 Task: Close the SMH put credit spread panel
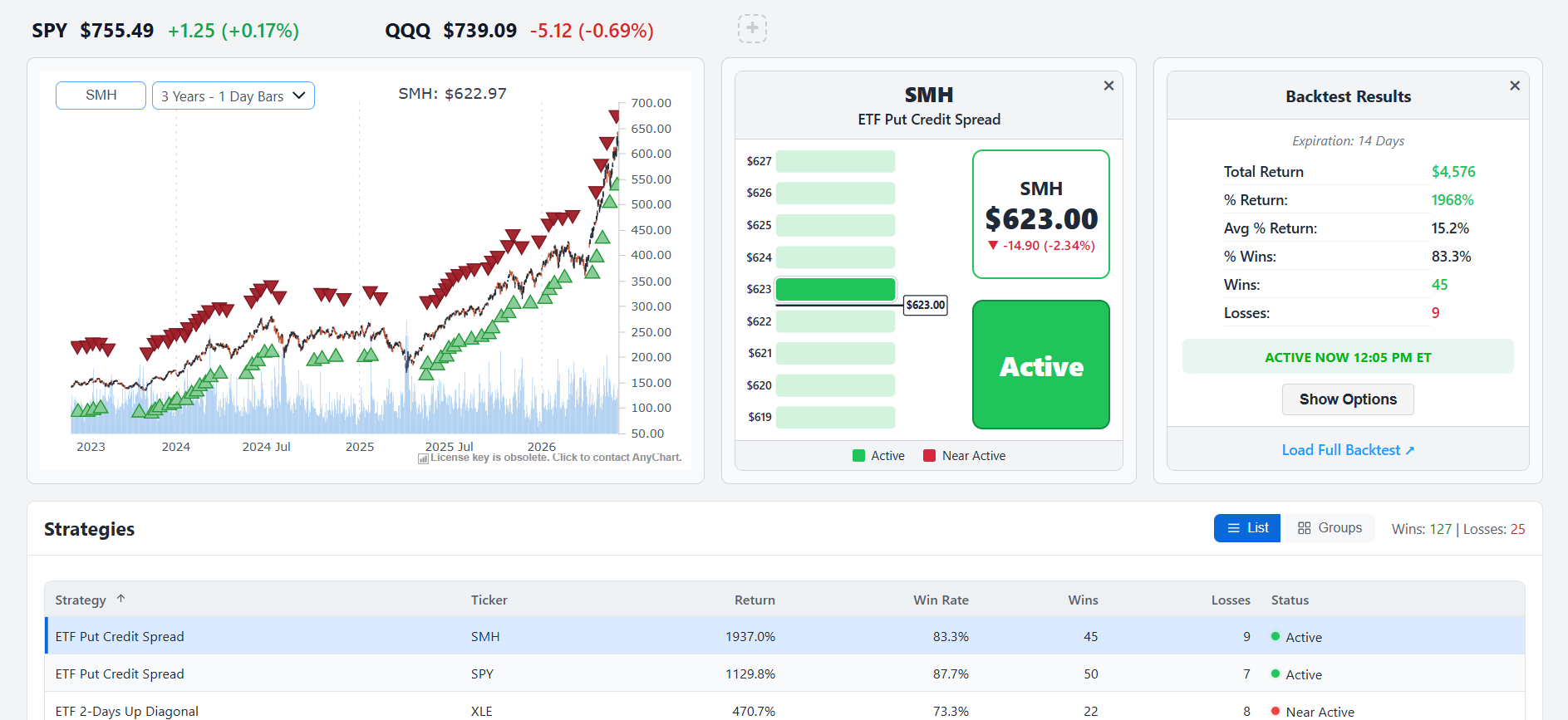click(x=1108, y=86)
